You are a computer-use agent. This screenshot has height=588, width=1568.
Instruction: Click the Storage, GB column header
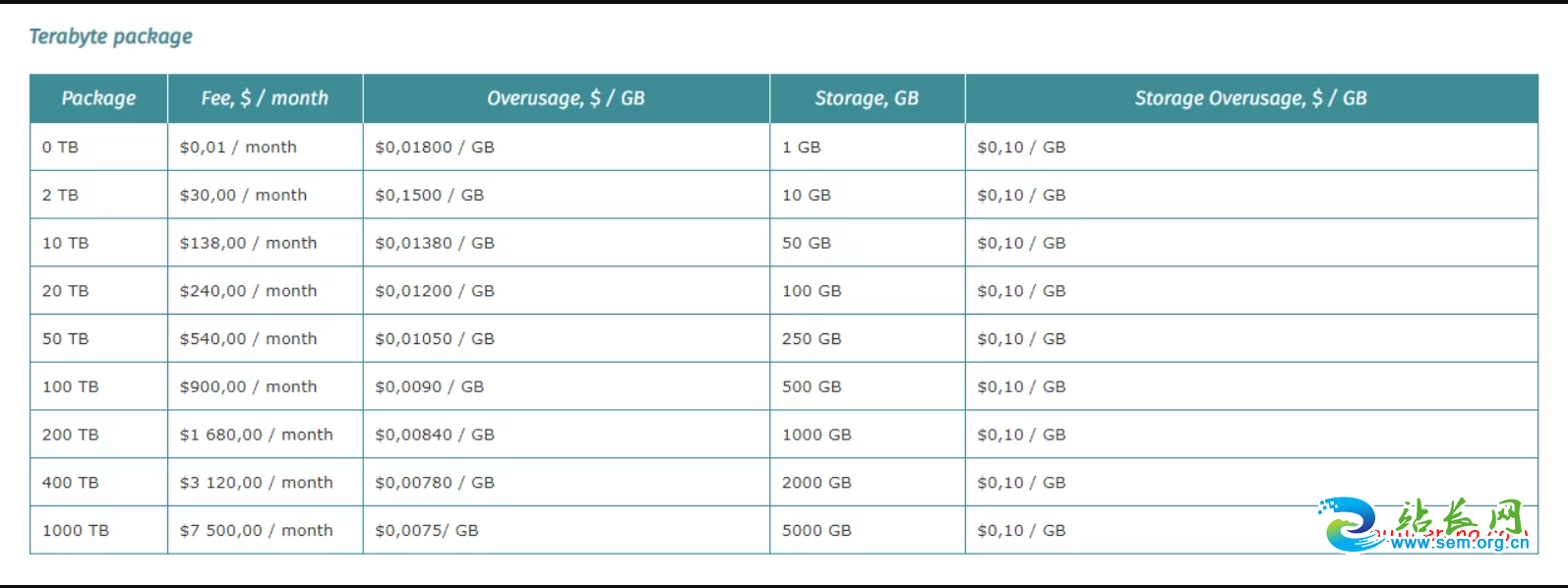[867, 98]
